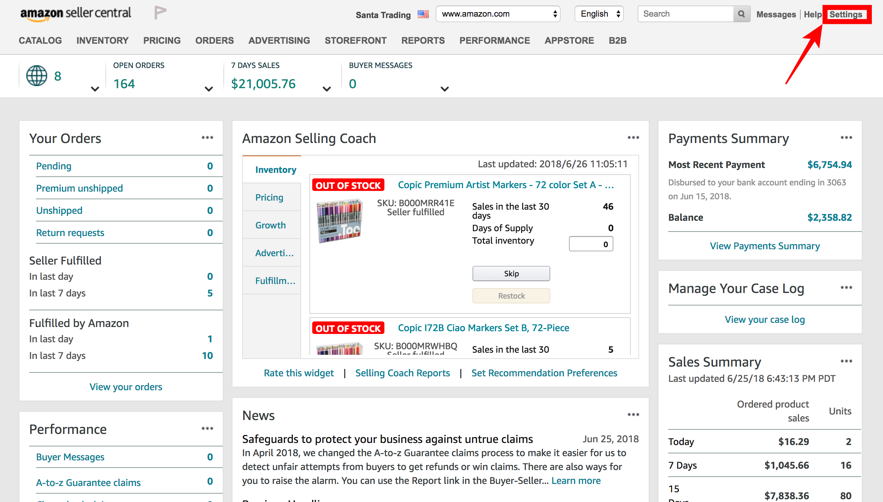Open the Advertising menu

279,41
